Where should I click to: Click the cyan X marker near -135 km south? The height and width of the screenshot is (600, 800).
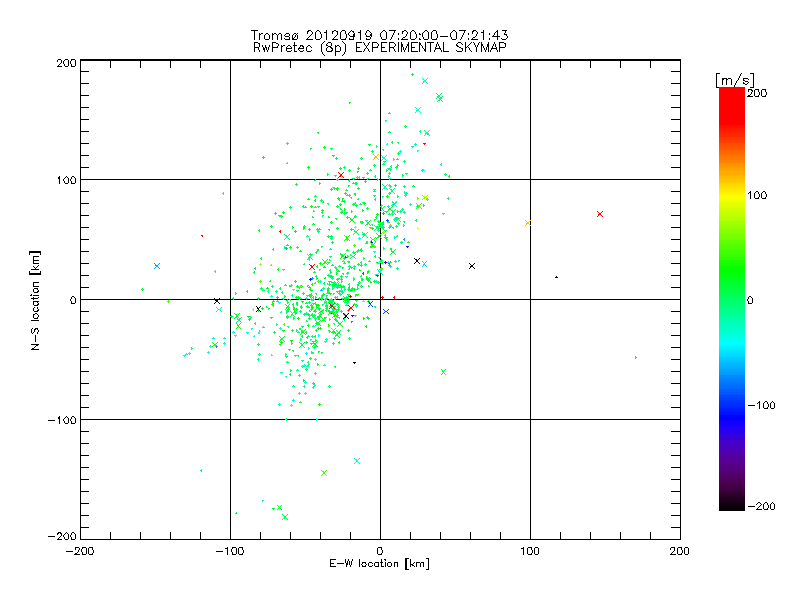[x=357, y=461]
